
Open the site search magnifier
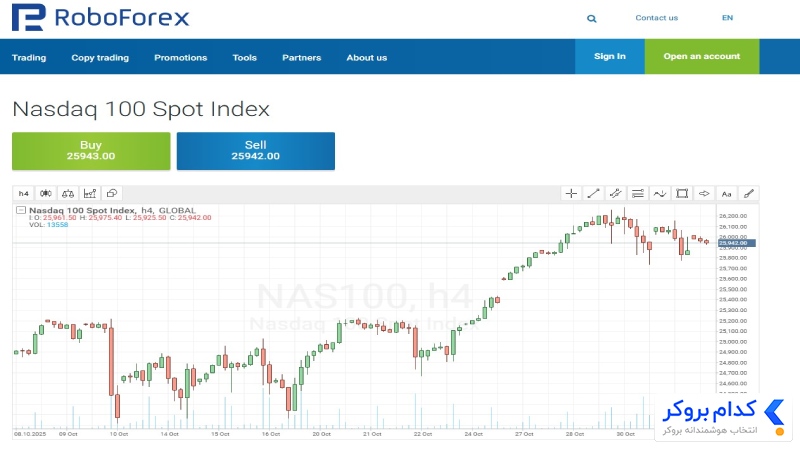coord(591,18)
